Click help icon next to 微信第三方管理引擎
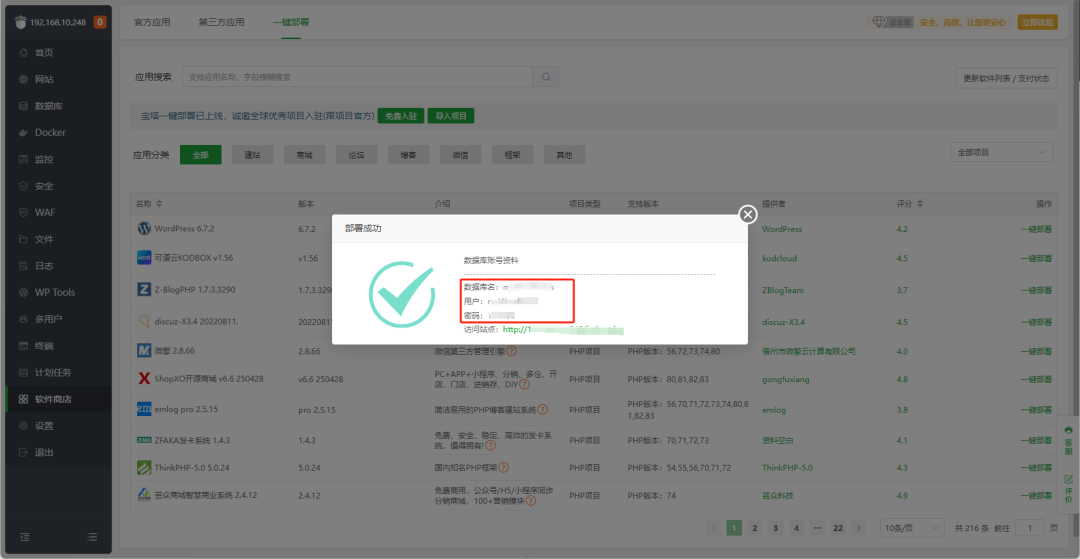The height and width of the screenshot is (559, 1080). point(512,351)
